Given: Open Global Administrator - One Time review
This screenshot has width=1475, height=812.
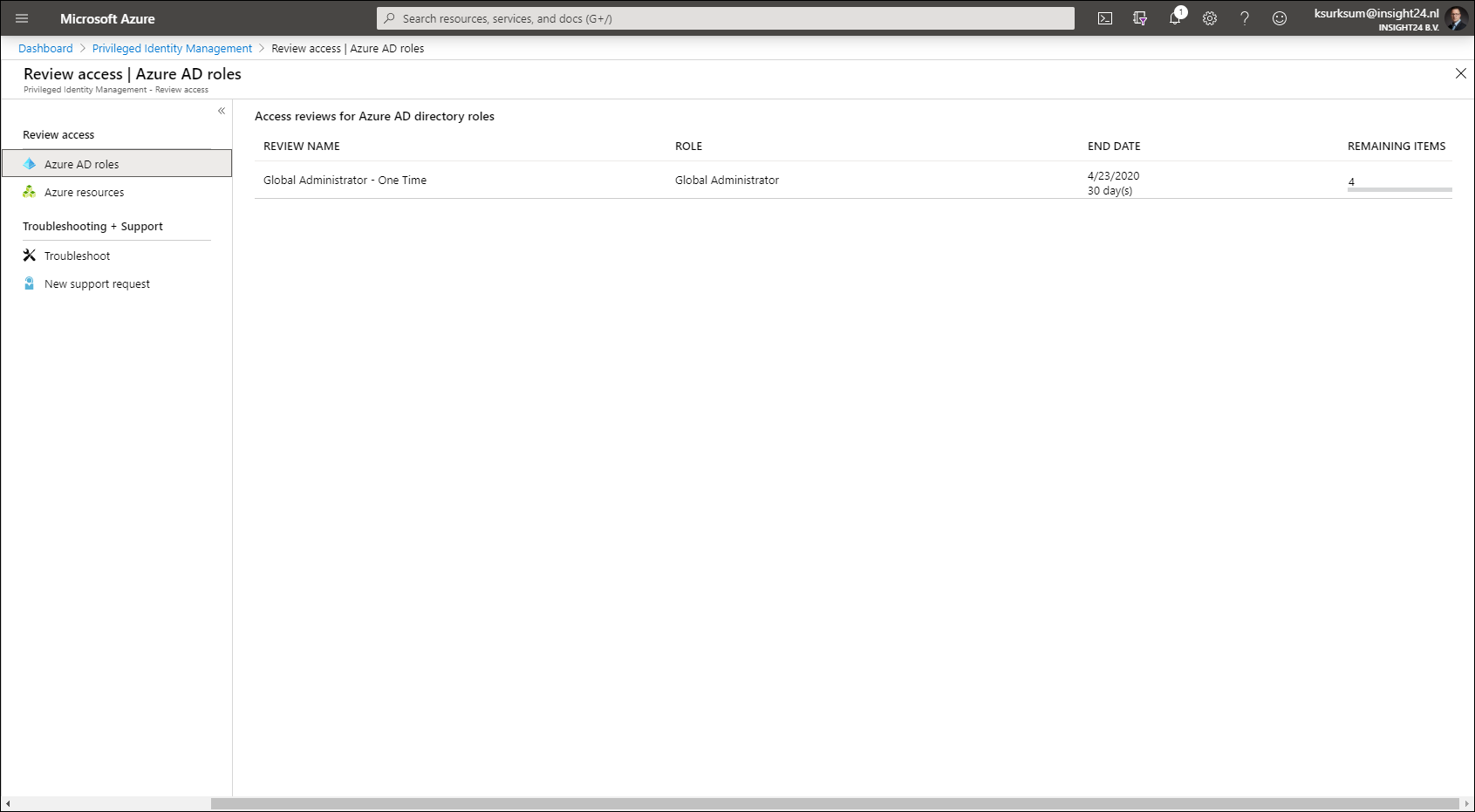Looking at the screenshot, I should click(x=345, y=181).
